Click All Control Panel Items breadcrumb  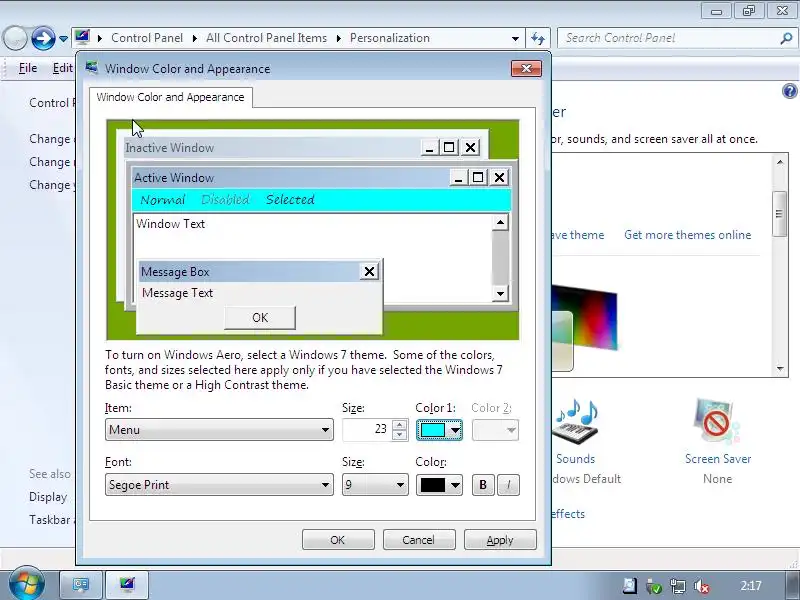266,38
